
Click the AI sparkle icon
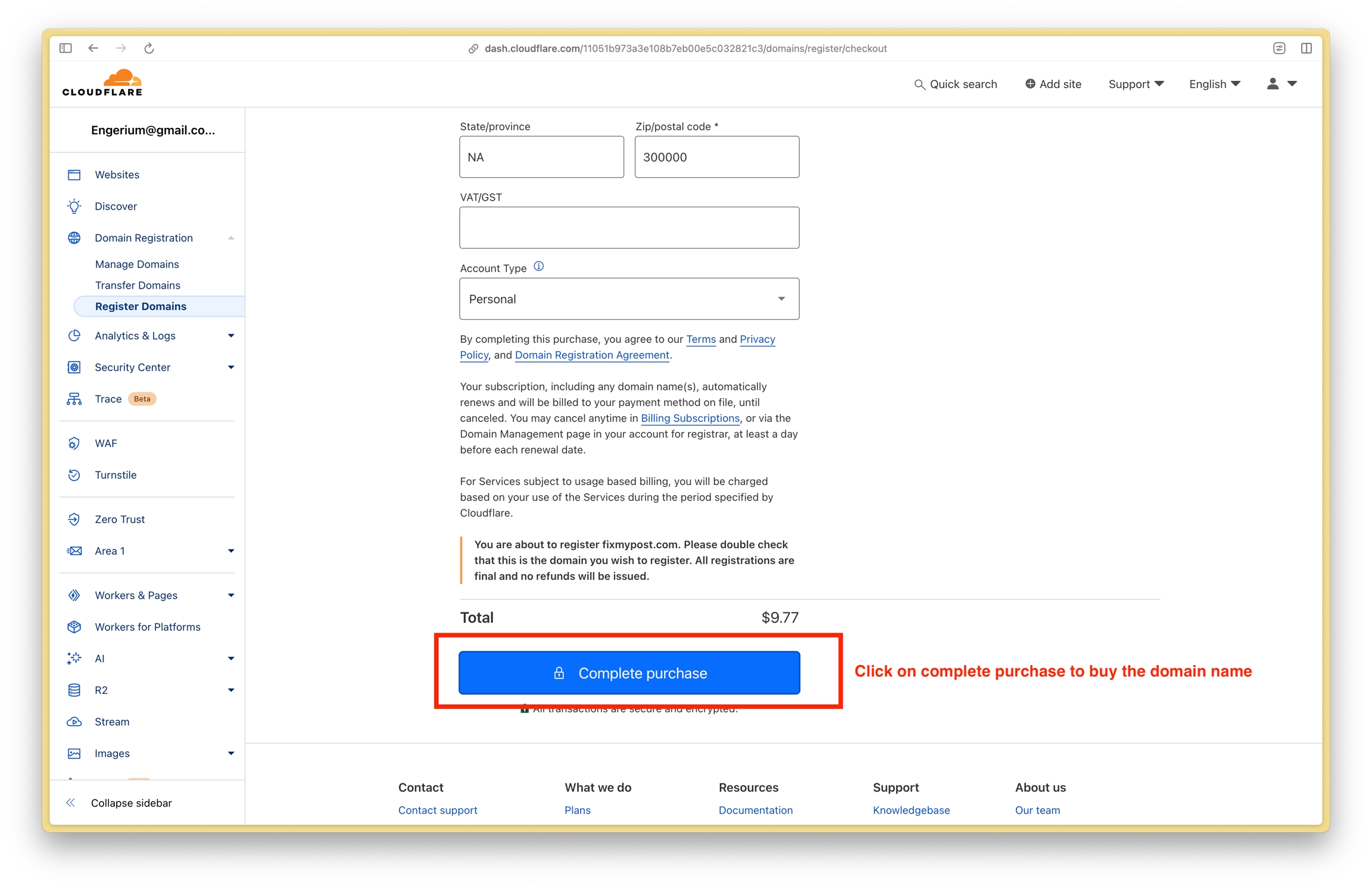tap(74, 658)
